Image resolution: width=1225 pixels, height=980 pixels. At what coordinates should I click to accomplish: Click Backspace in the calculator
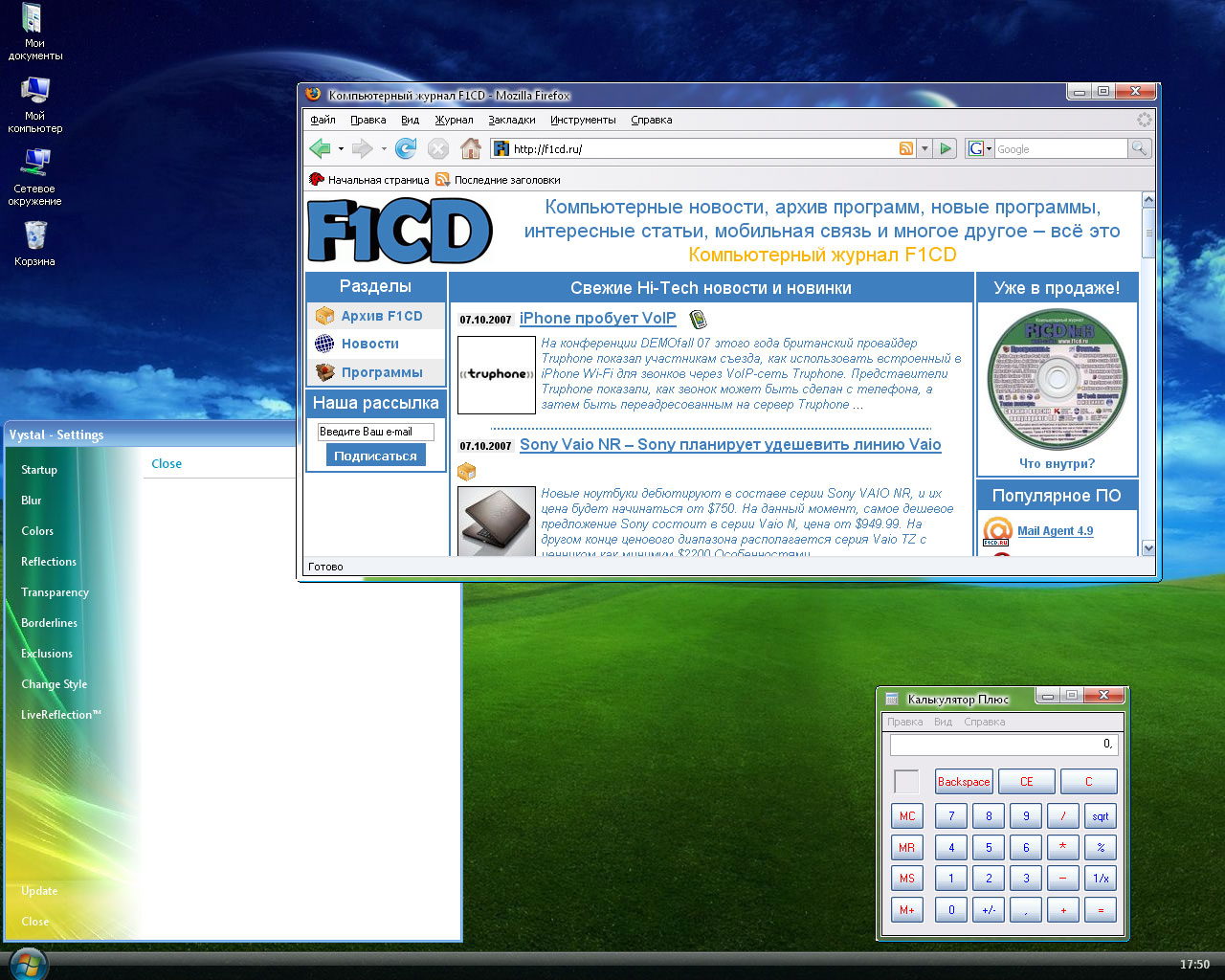964,782
